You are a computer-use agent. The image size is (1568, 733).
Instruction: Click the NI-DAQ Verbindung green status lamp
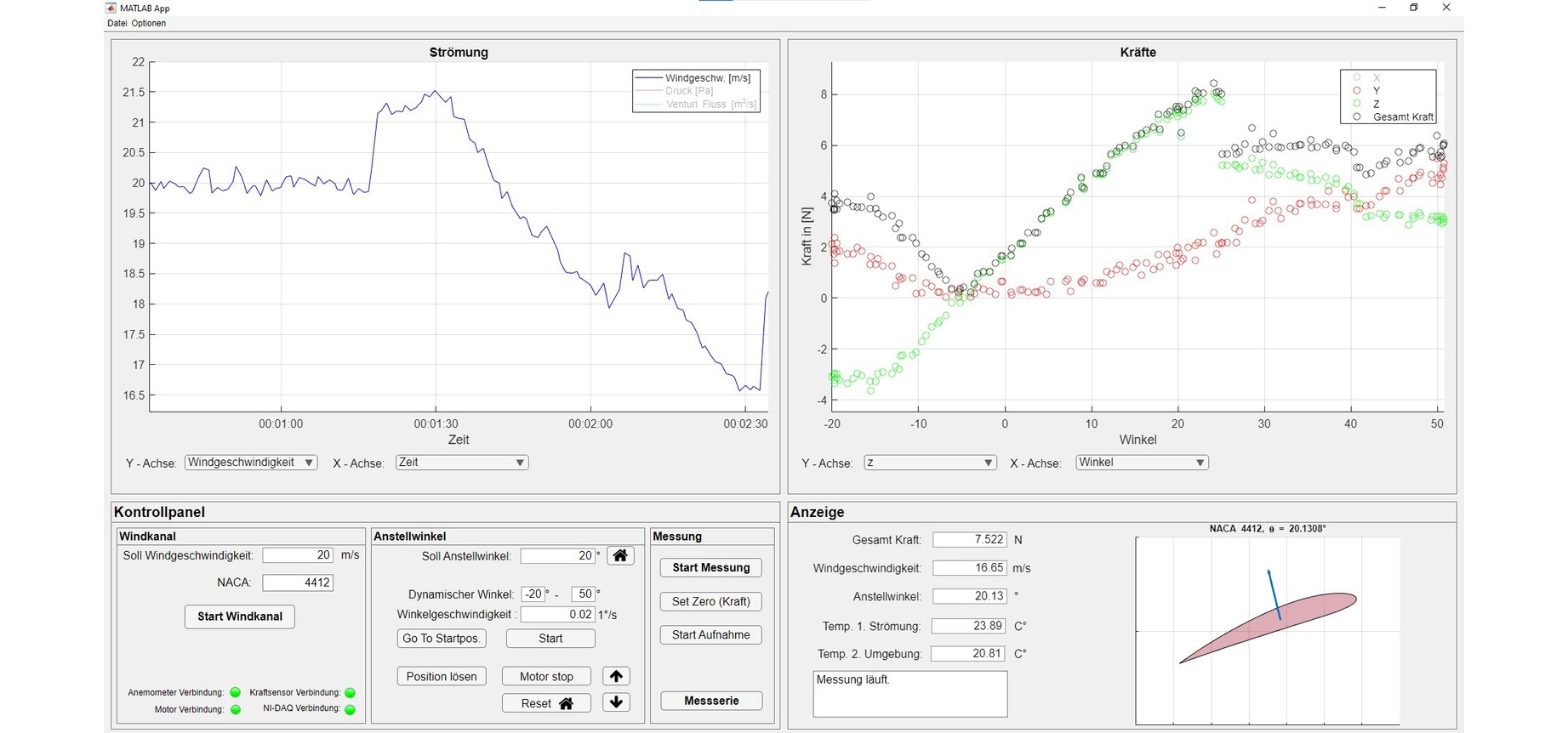point(350,709)
